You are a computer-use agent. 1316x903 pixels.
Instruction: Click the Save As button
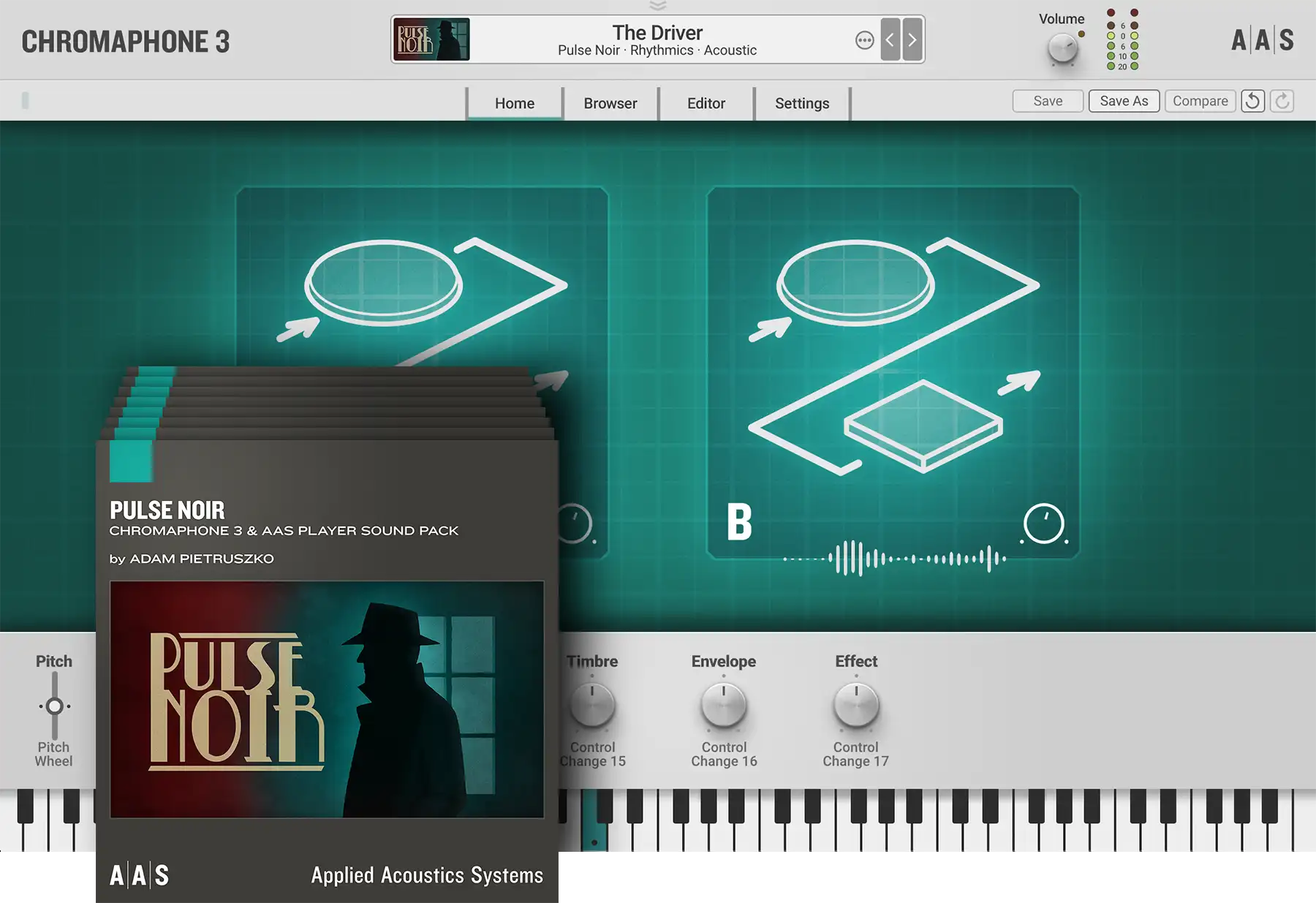tap(1124, 101)
